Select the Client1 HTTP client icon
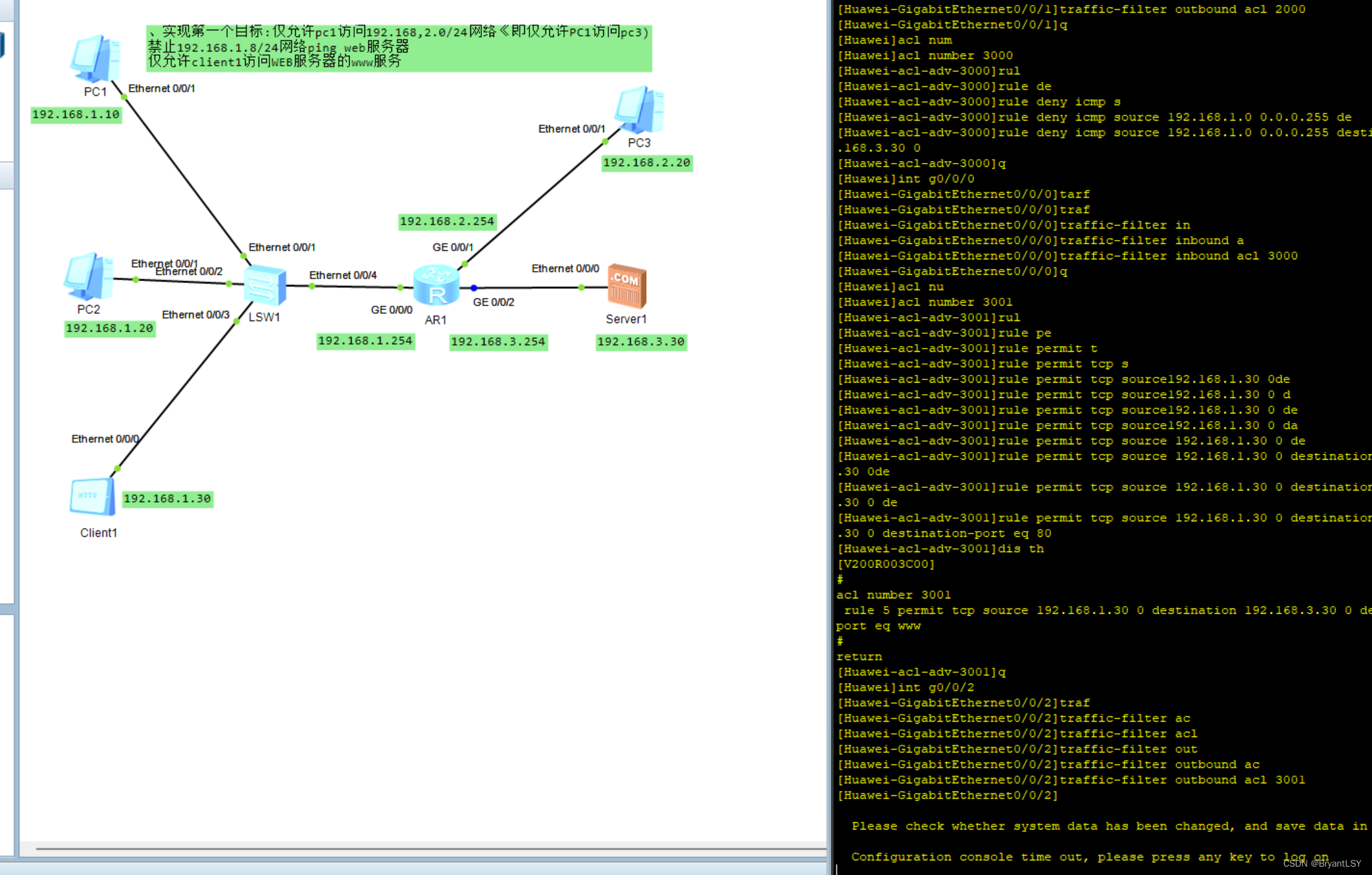 [92, 497]
